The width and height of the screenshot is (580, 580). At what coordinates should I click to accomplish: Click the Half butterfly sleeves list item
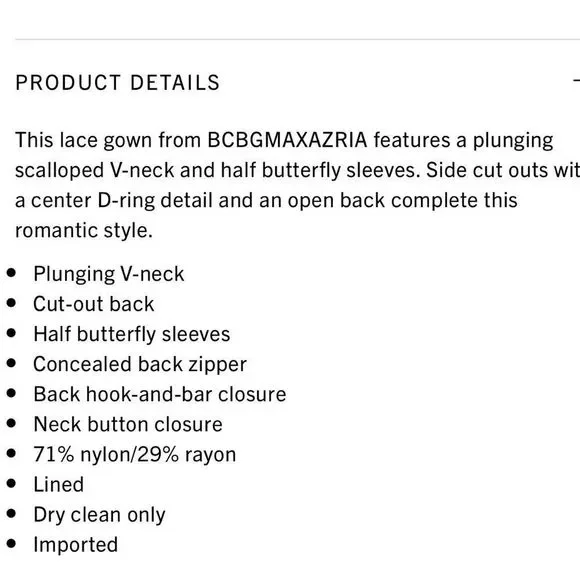132,334
